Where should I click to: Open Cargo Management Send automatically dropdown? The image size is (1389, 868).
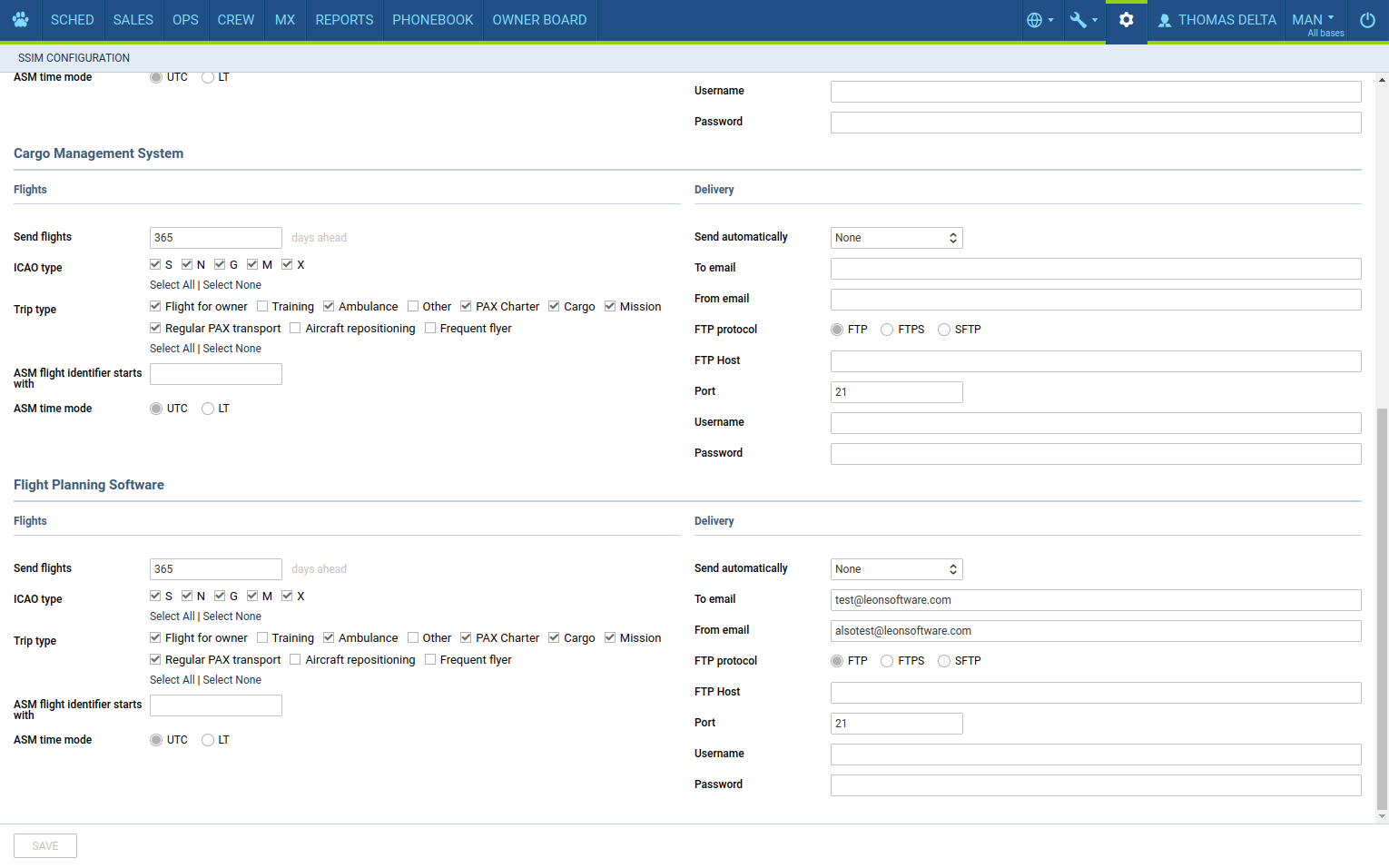[896, 238]
